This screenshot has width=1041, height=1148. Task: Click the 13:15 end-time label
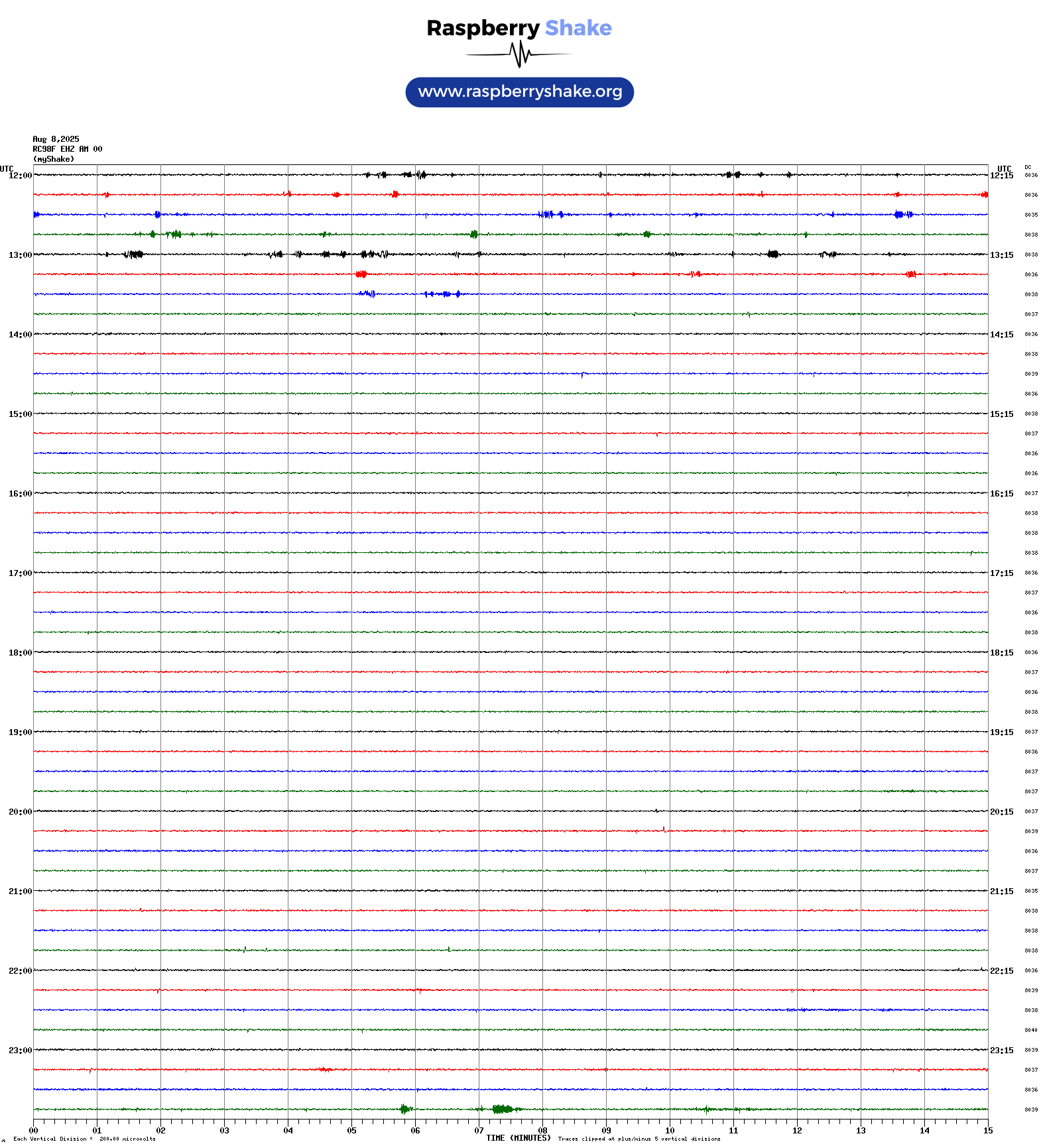1001,255
